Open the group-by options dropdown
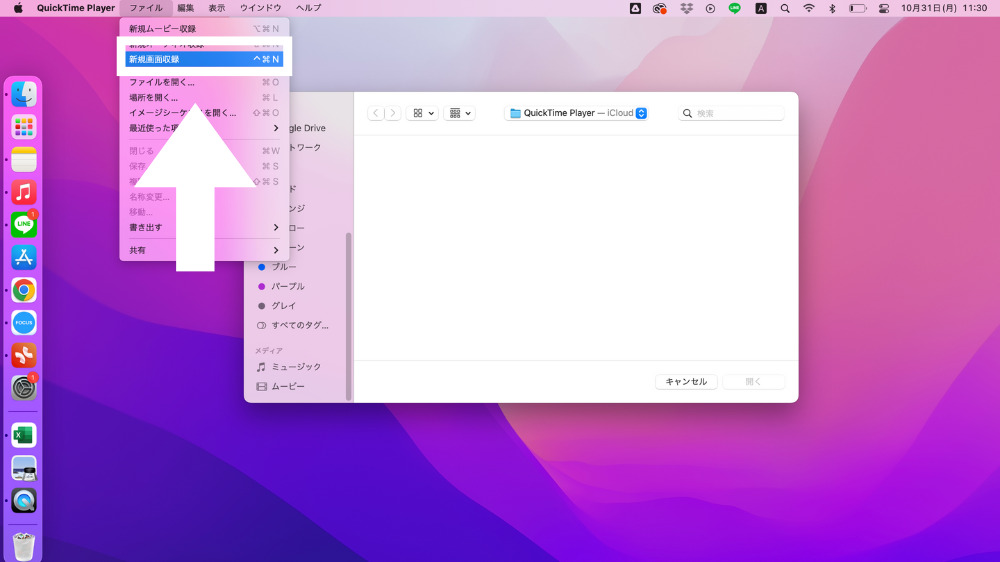The width and height of the screenshot is (1000, 562). tap(459, 113)
